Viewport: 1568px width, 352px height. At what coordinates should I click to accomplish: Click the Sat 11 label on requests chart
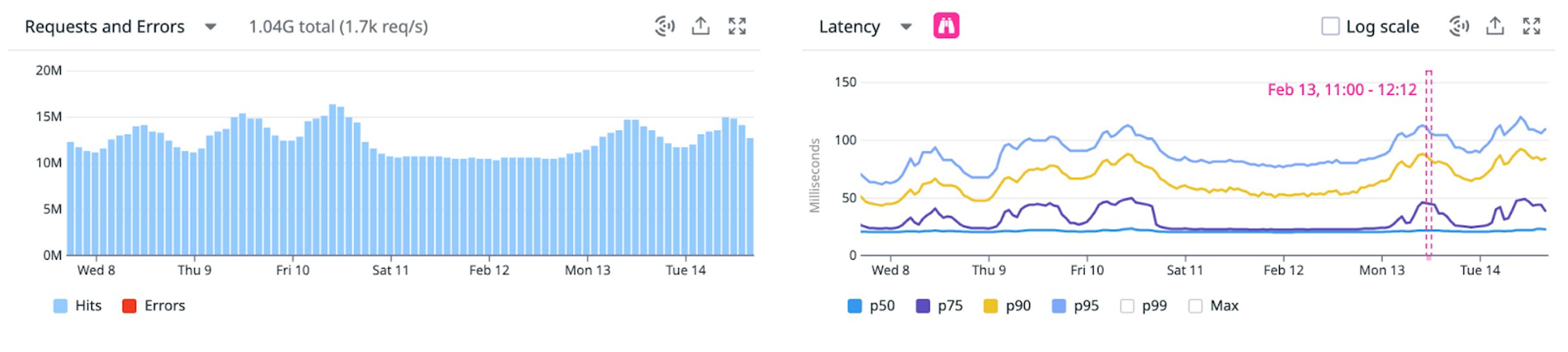click(x=391, y=270)
